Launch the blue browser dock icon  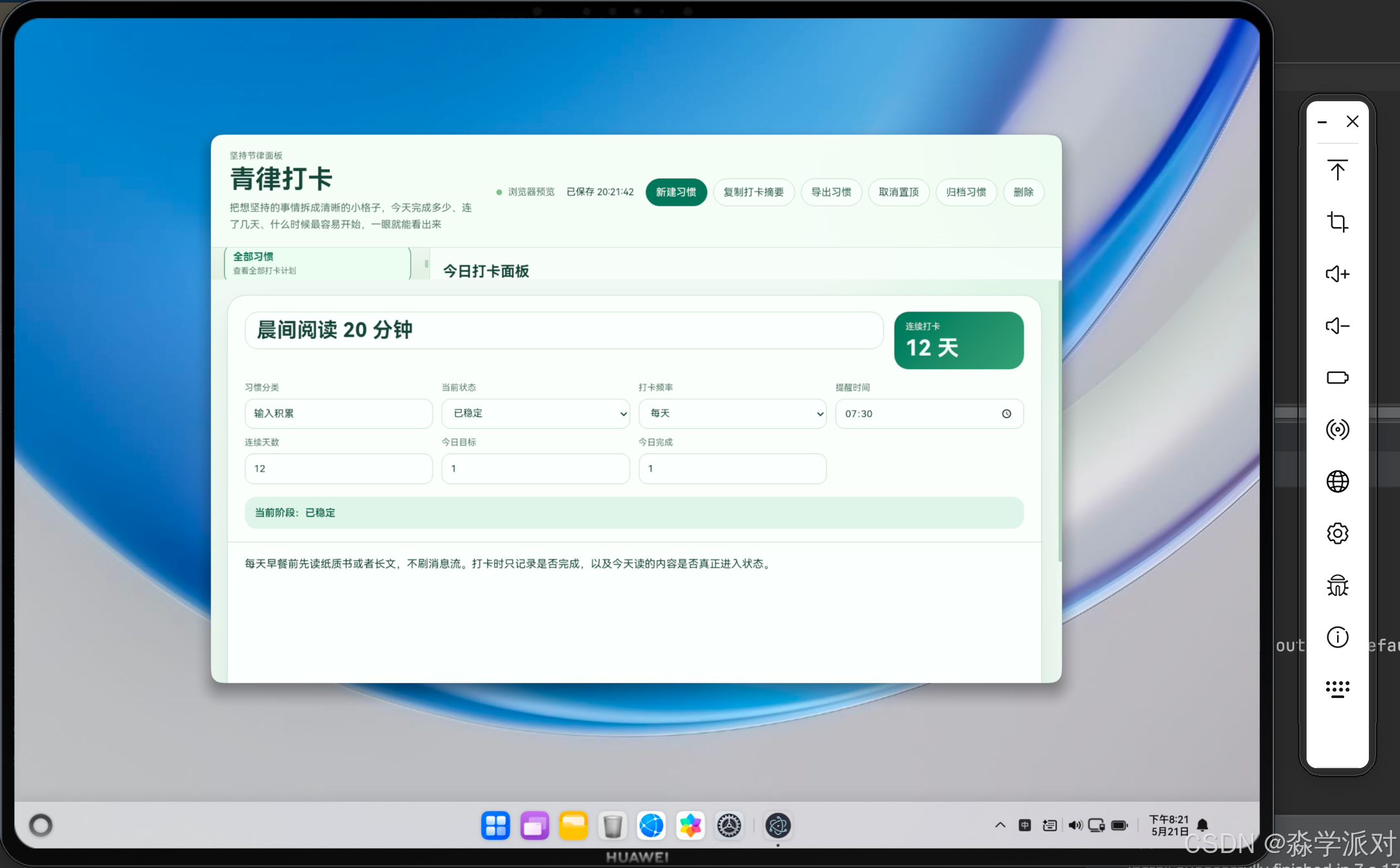[651, 826]
